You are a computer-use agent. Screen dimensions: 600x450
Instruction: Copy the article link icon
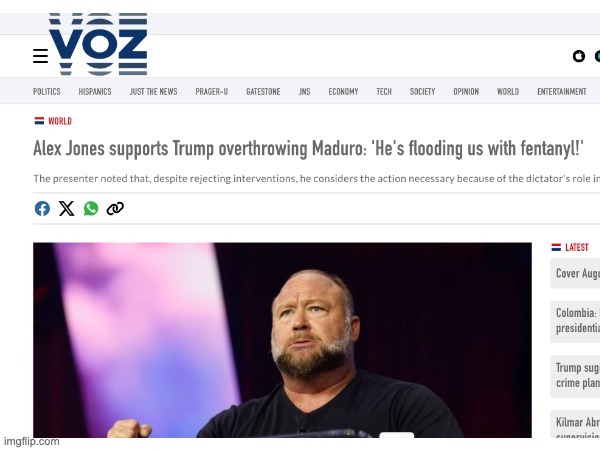(x=115, y=209)
